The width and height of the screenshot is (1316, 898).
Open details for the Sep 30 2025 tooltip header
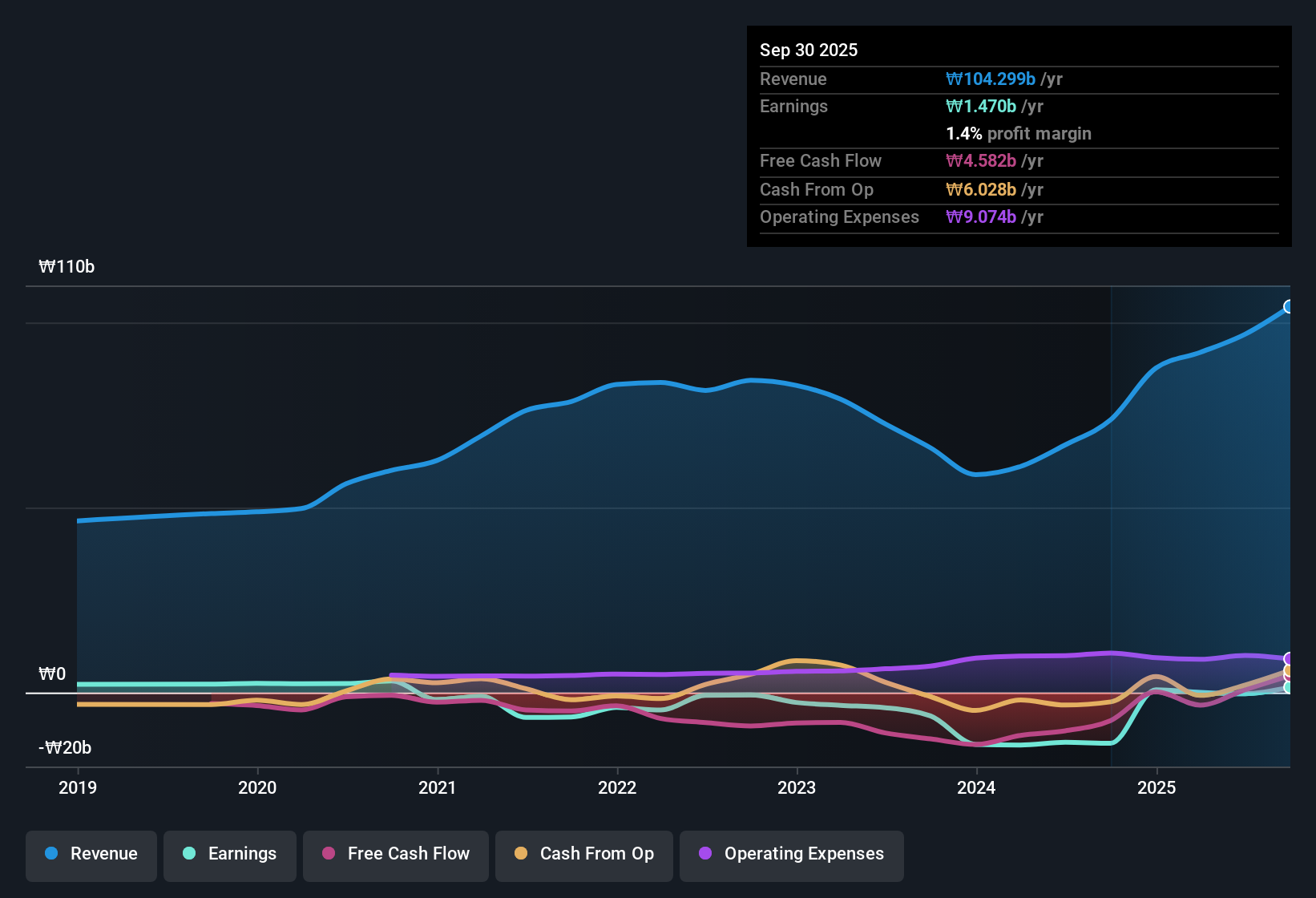(x=809, y=50)
